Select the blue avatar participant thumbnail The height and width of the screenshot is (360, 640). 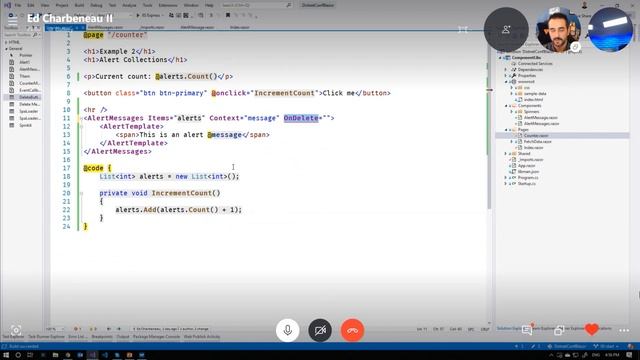[610, 29]
